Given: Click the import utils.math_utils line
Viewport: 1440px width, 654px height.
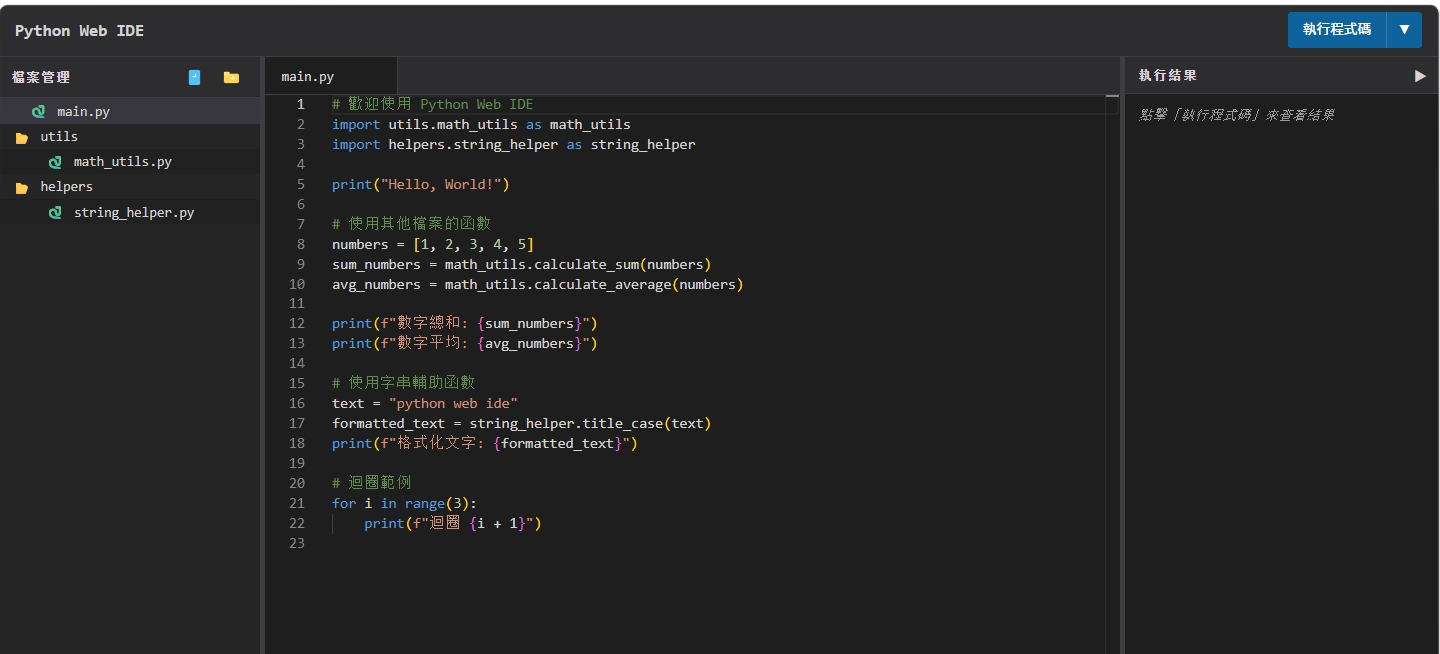Looking at the screenshot, I should tap(481, 124).
